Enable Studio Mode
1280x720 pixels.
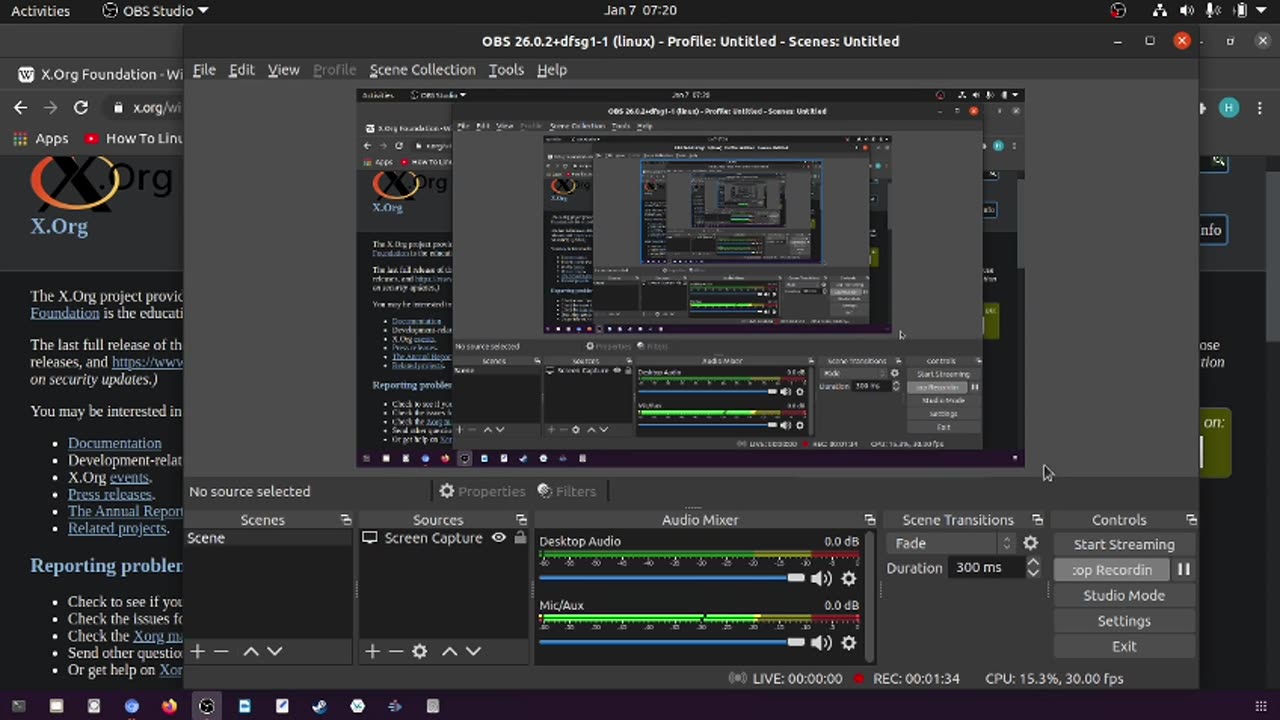click(1124, 595)
